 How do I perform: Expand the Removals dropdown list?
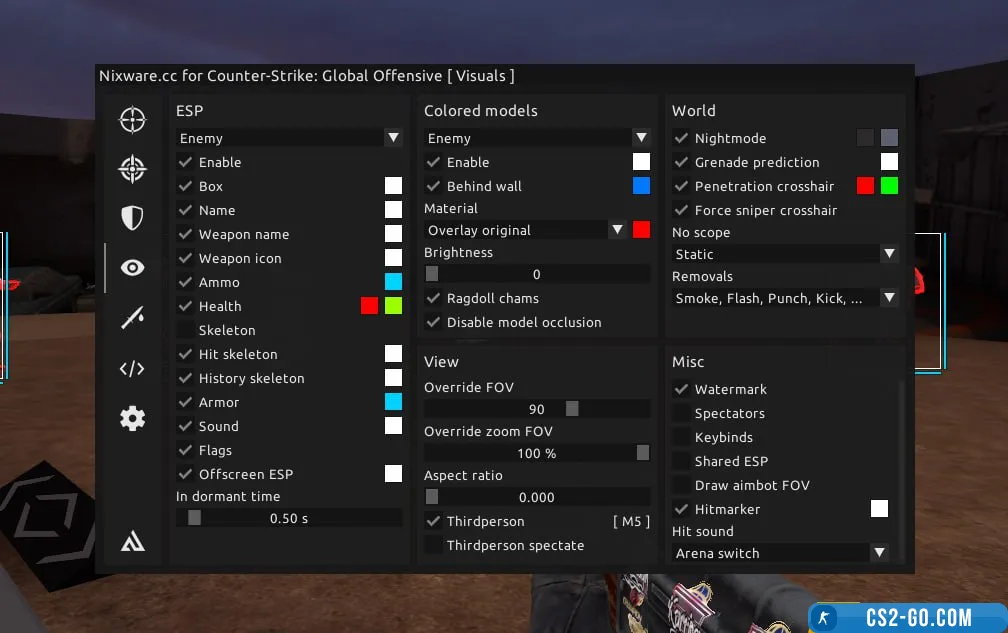click(785, 298)
